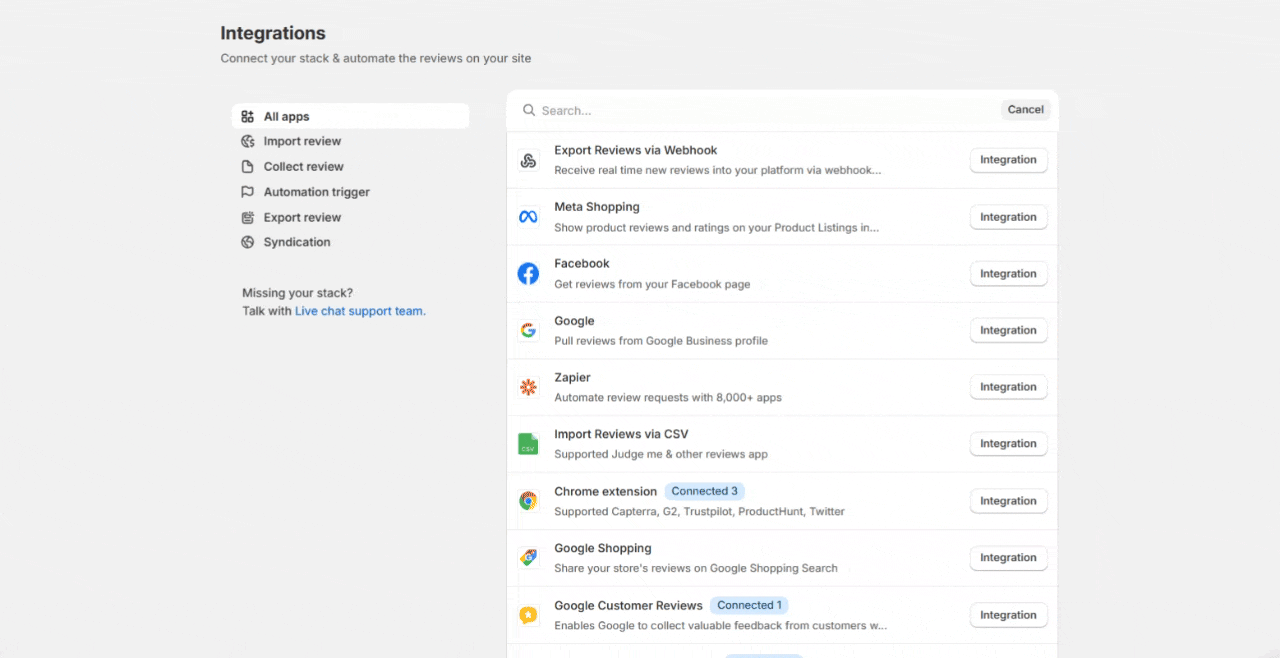Click the Chrome extension logo icon
Viewport: 1280px width, 658px height.
528,501
